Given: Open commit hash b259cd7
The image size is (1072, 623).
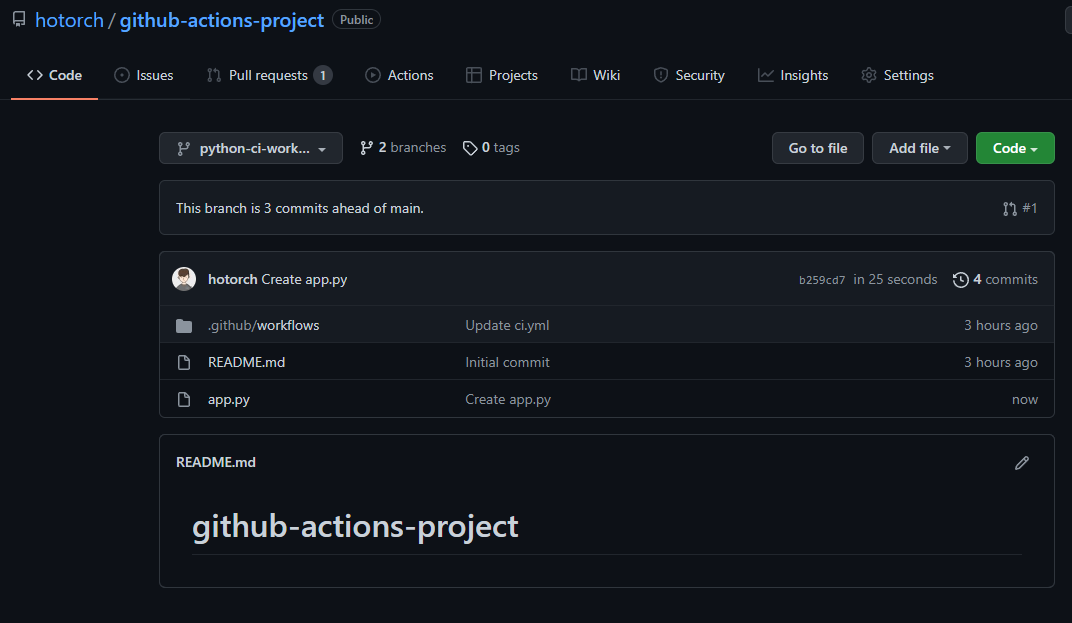Looking at the screenshot, I should point(822,280).
